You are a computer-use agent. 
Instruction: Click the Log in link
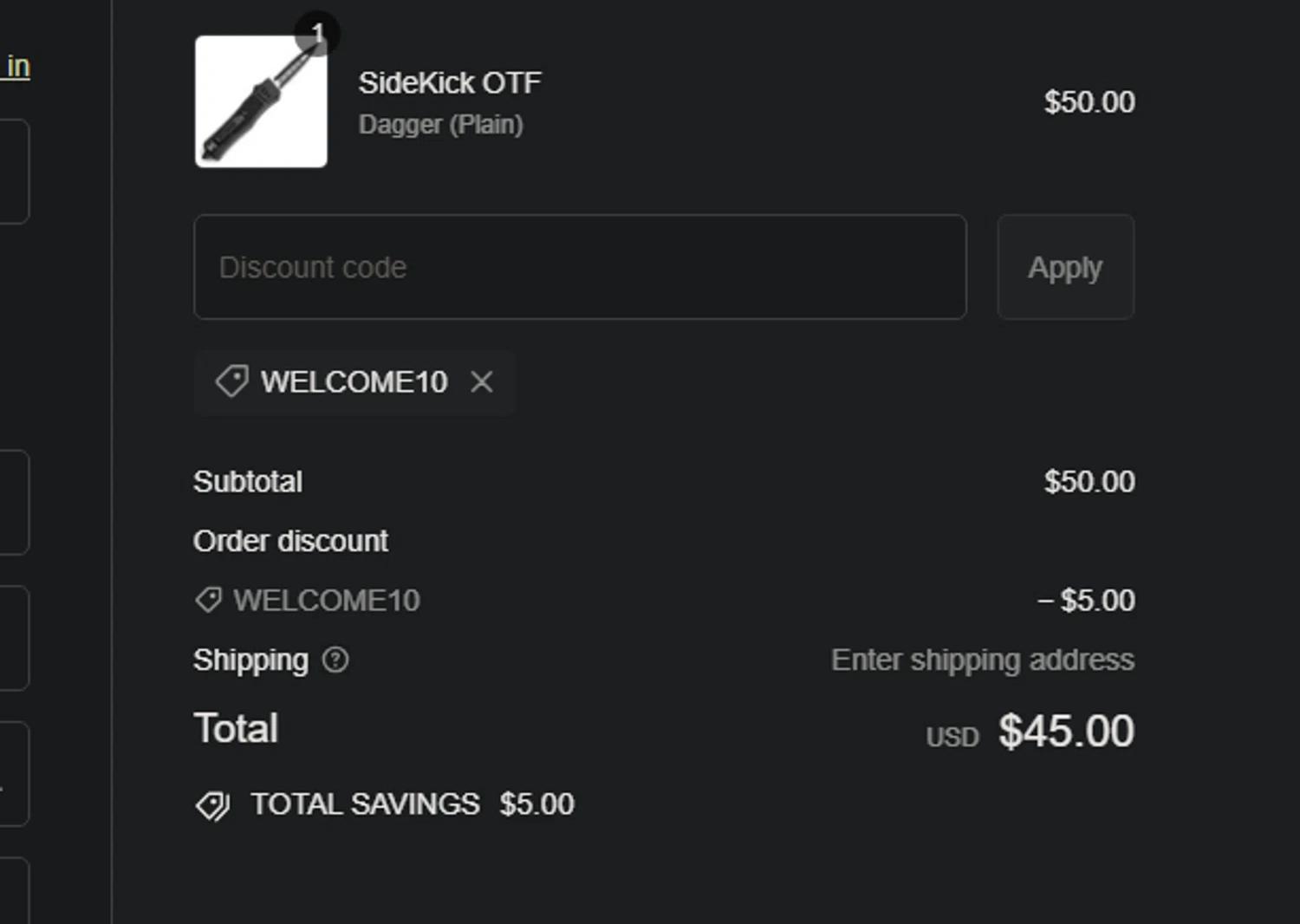17,67
